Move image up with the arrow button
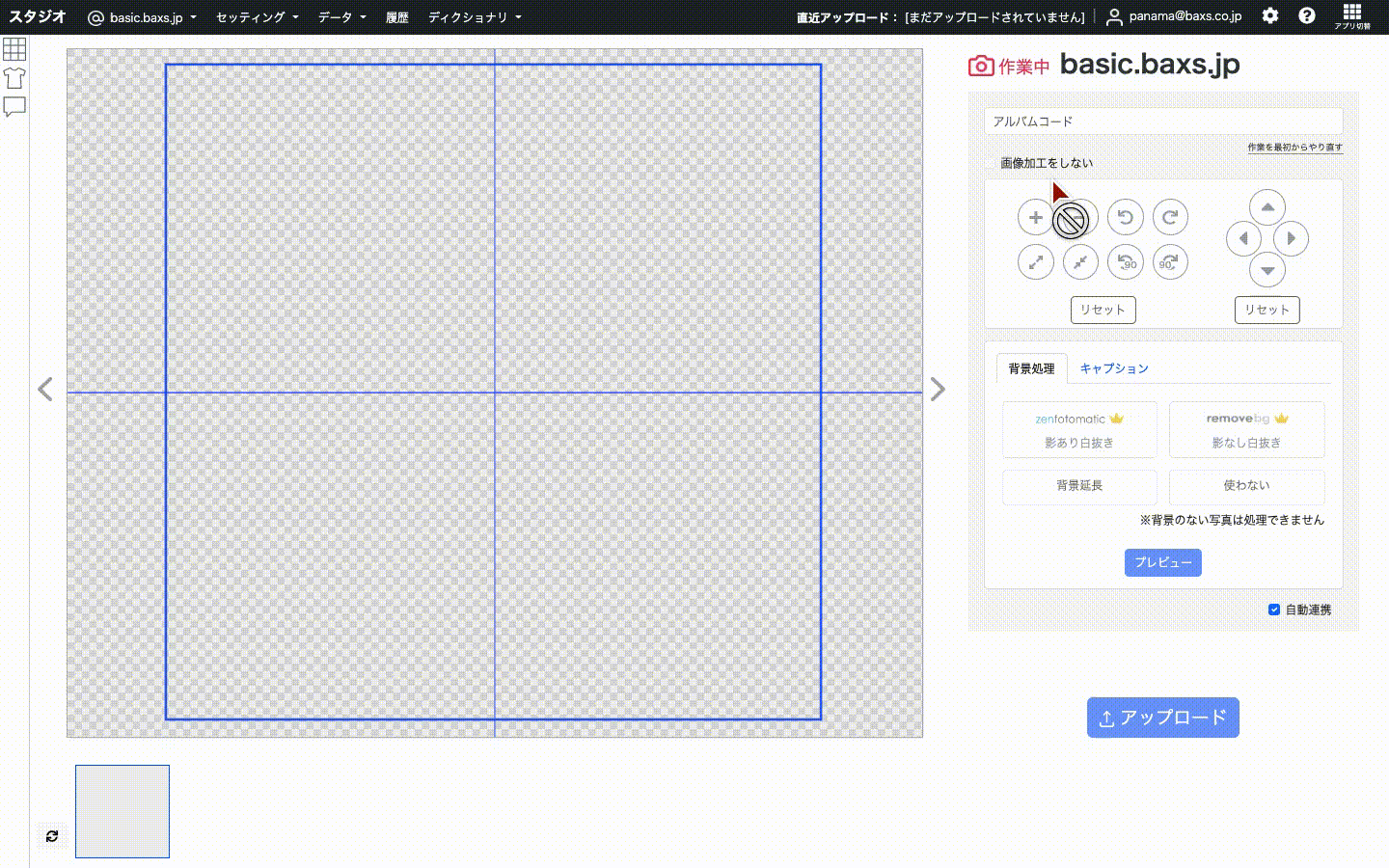Image resolution: width=1389 pixels, height=868 pixels. [1266, 207]
